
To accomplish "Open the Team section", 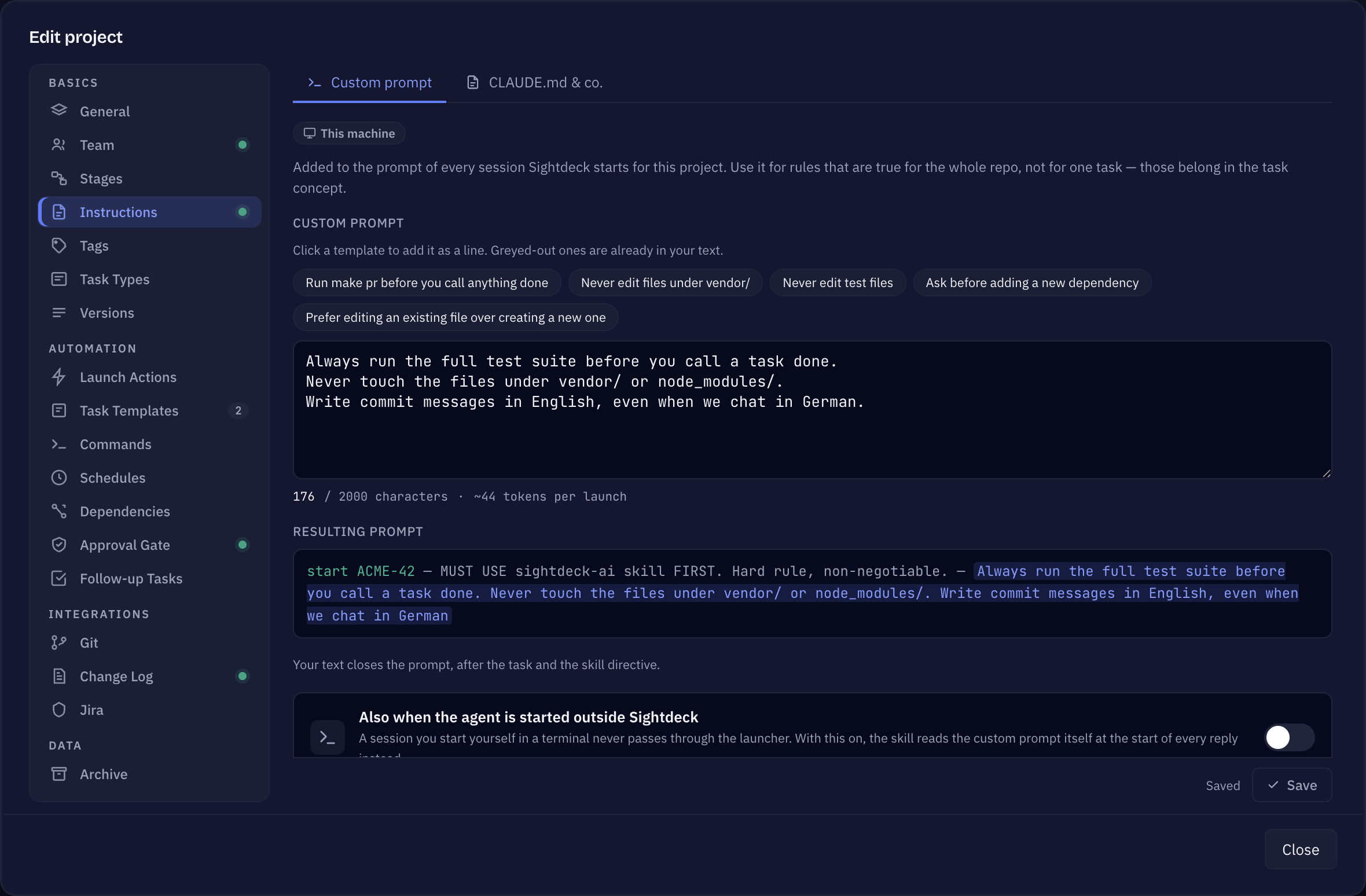I will pos(150,145).
